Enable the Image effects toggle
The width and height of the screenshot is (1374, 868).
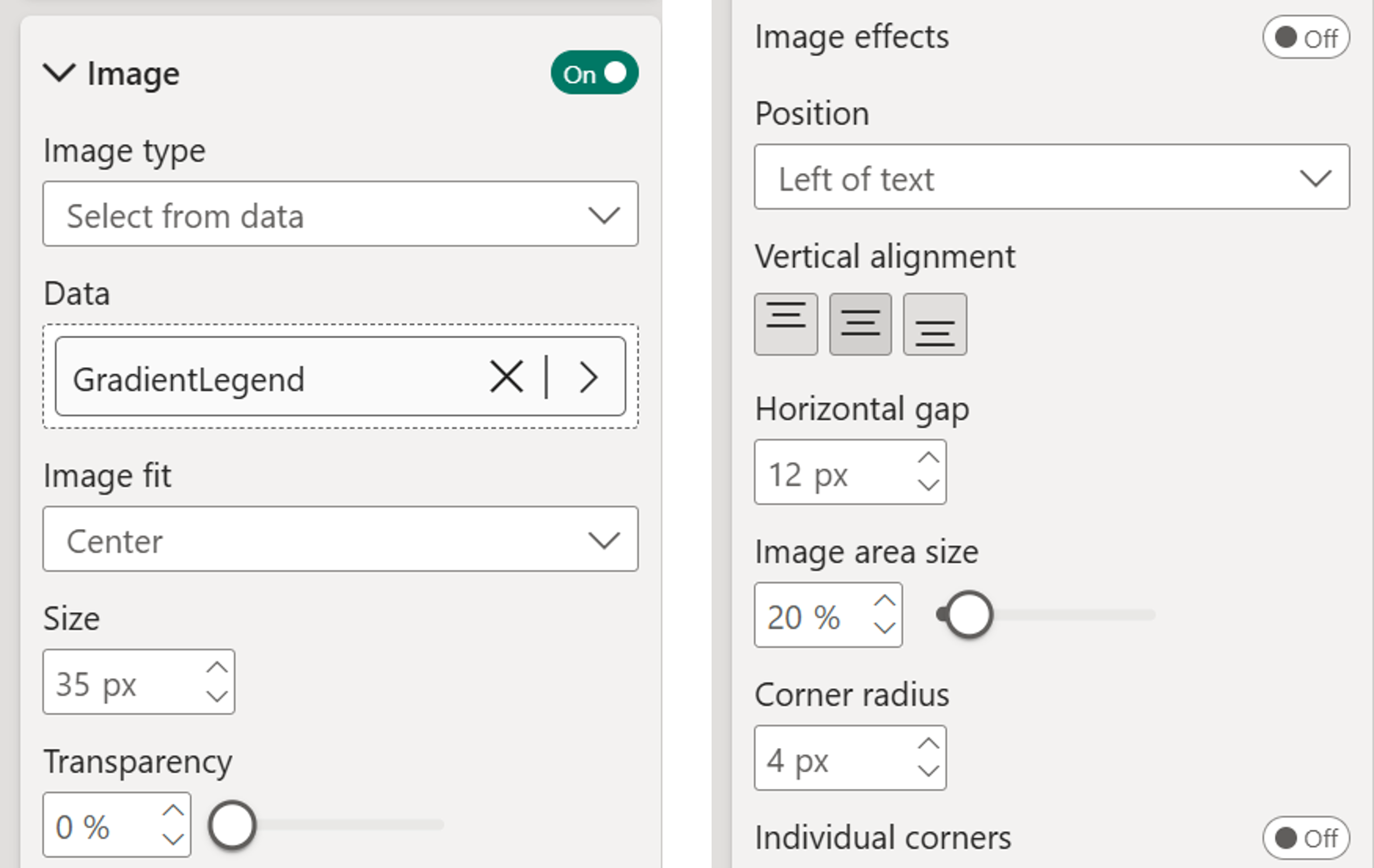click(x=1305, y=38)
